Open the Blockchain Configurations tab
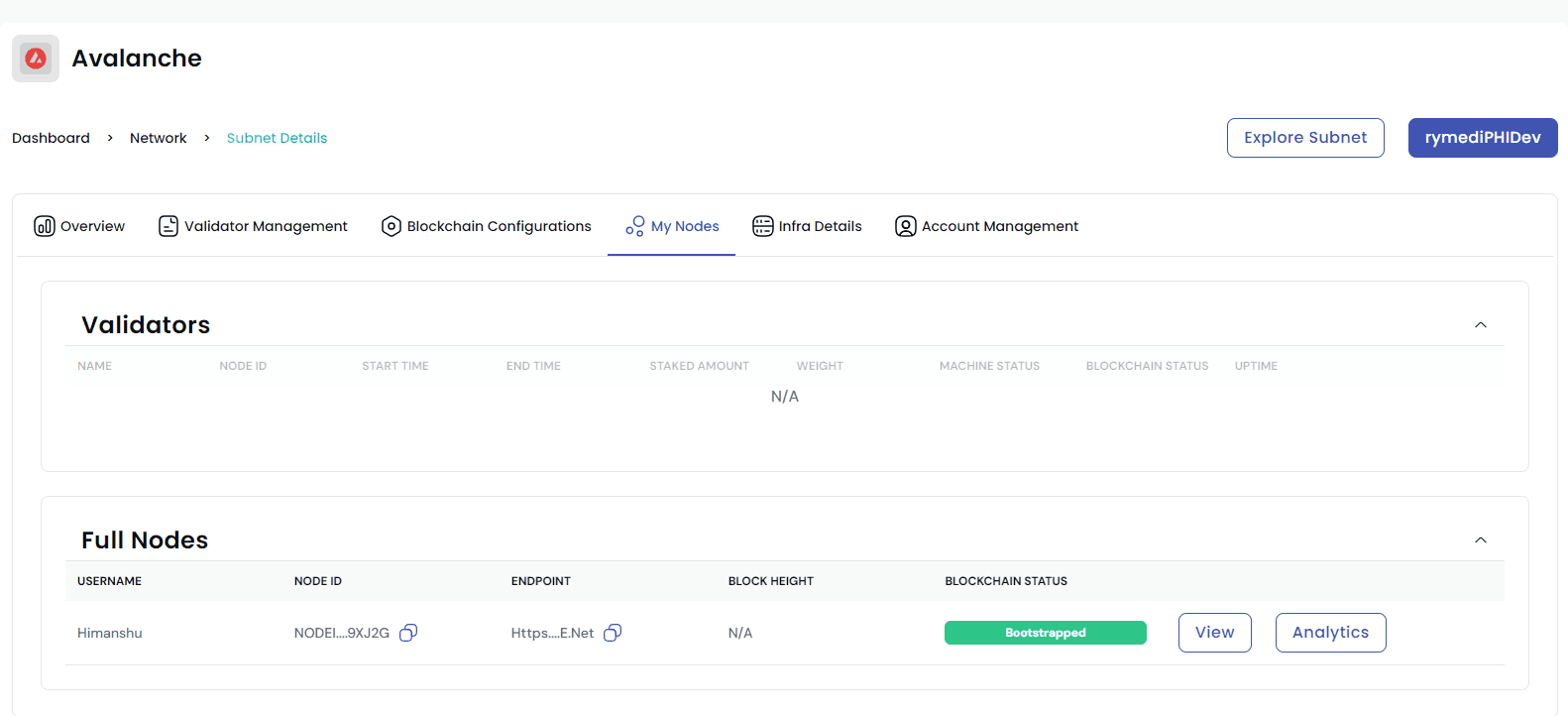 tap(486, 226)
